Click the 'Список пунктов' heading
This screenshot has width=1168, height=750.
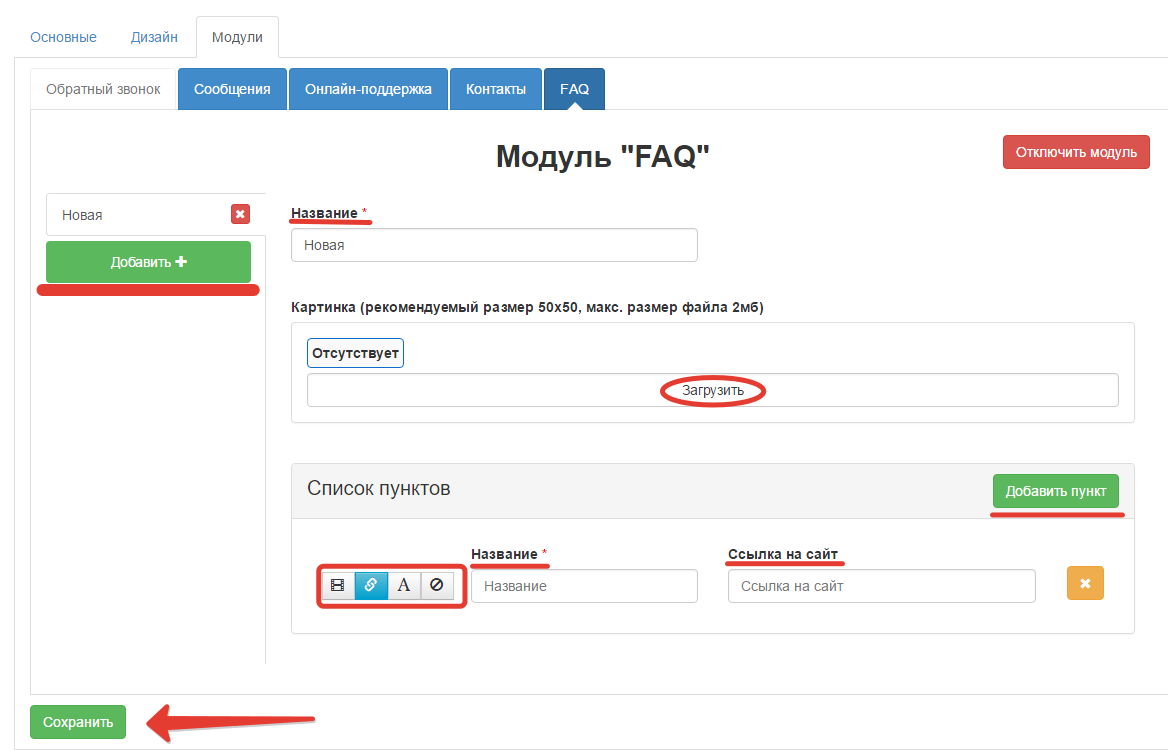(x=378, y=489)
